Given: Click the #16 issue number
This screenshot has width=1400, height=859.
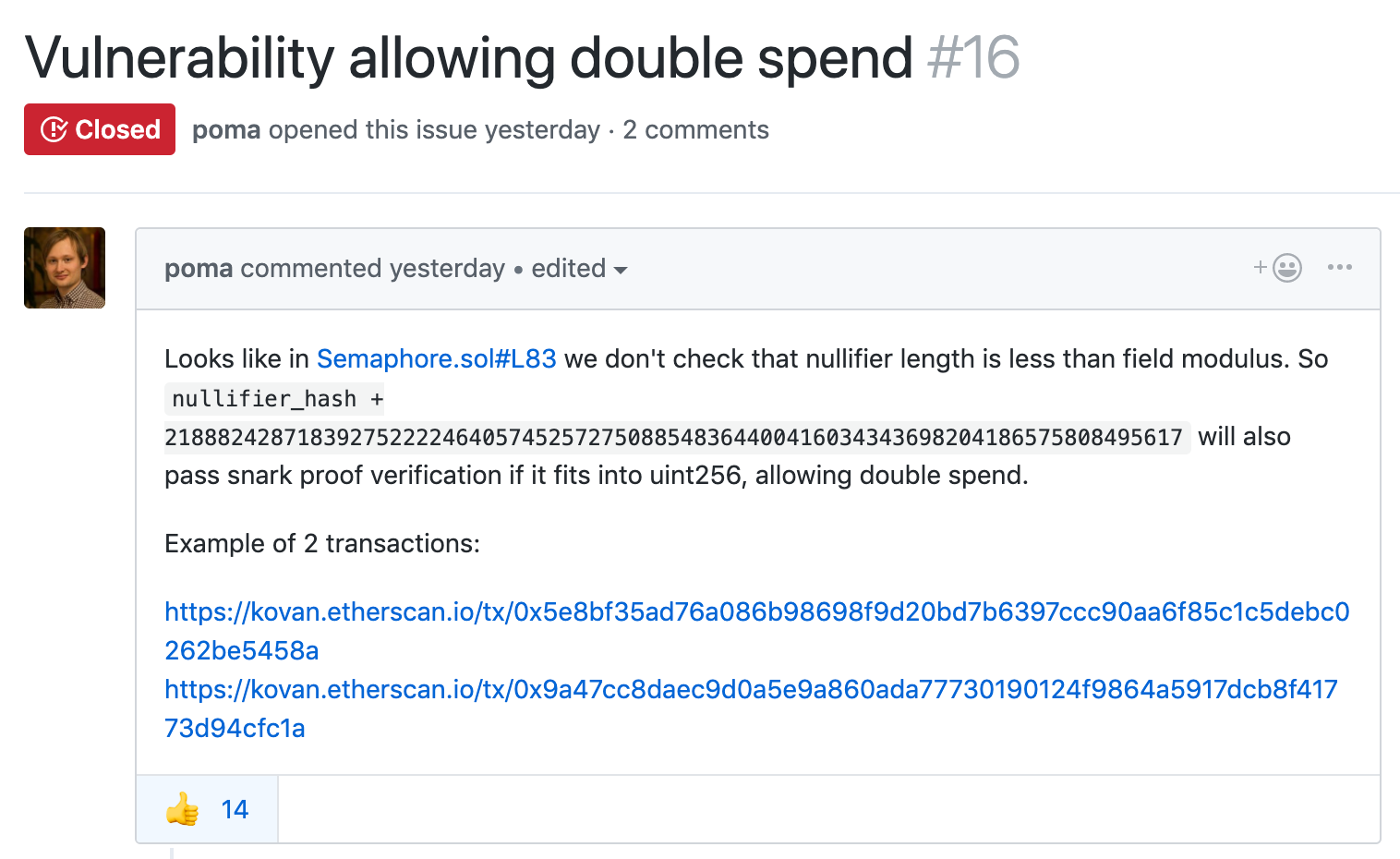Looking at the screenshot, I should [x=973, y=58].
